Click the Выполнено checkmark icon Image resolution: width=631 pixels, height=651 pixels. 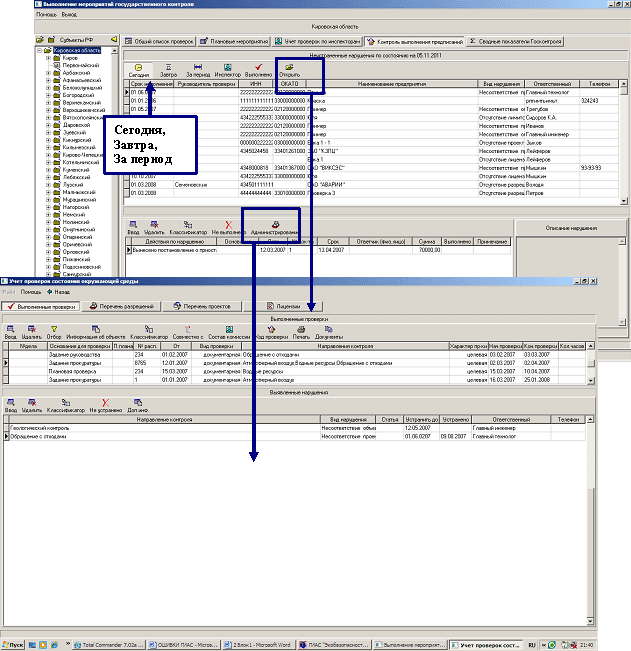point(258,68)
